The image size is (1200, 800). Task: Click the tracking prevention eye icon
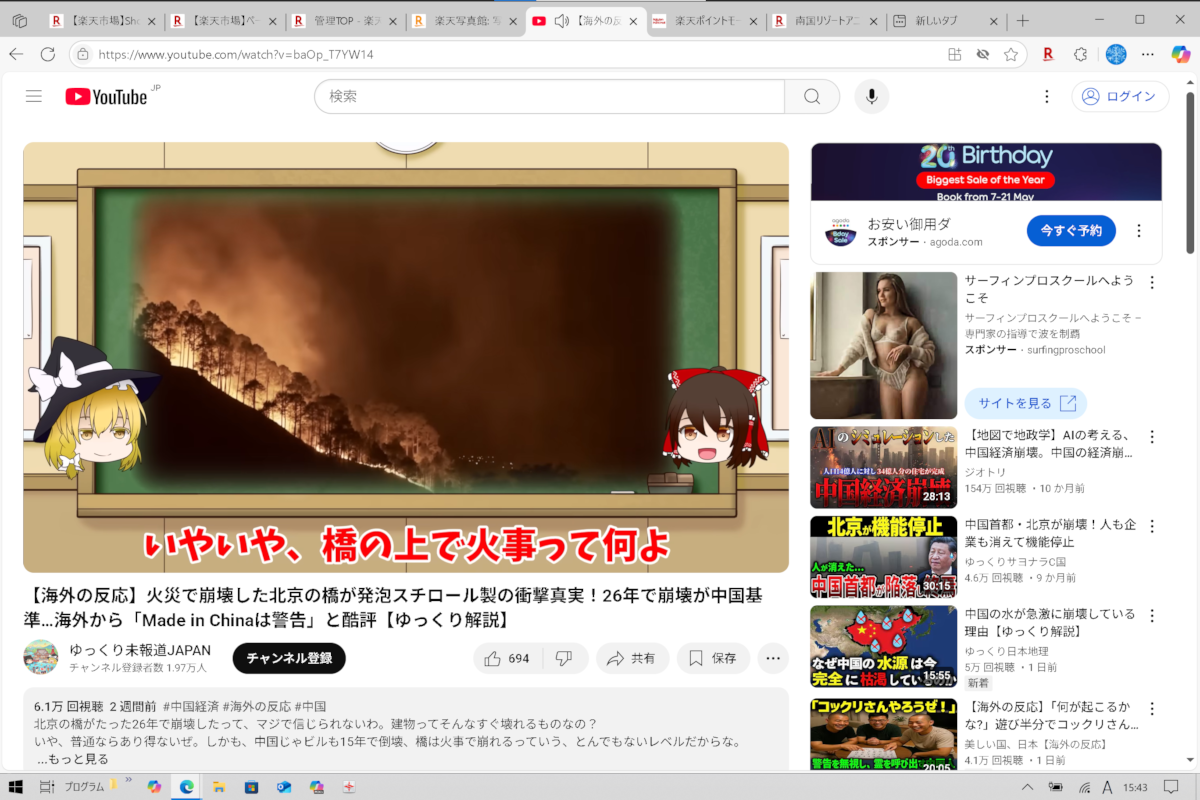pyautogui.click(x=983, y=54)
